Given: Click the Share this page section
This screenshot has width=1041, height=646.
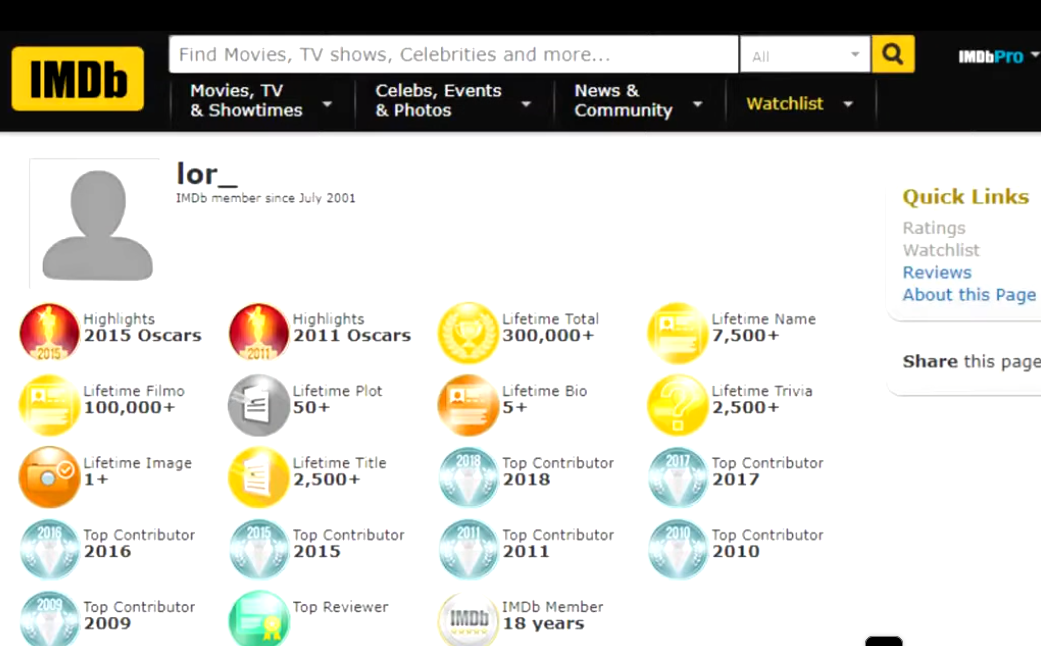Looking at the screenshot, I should [971, 362].
